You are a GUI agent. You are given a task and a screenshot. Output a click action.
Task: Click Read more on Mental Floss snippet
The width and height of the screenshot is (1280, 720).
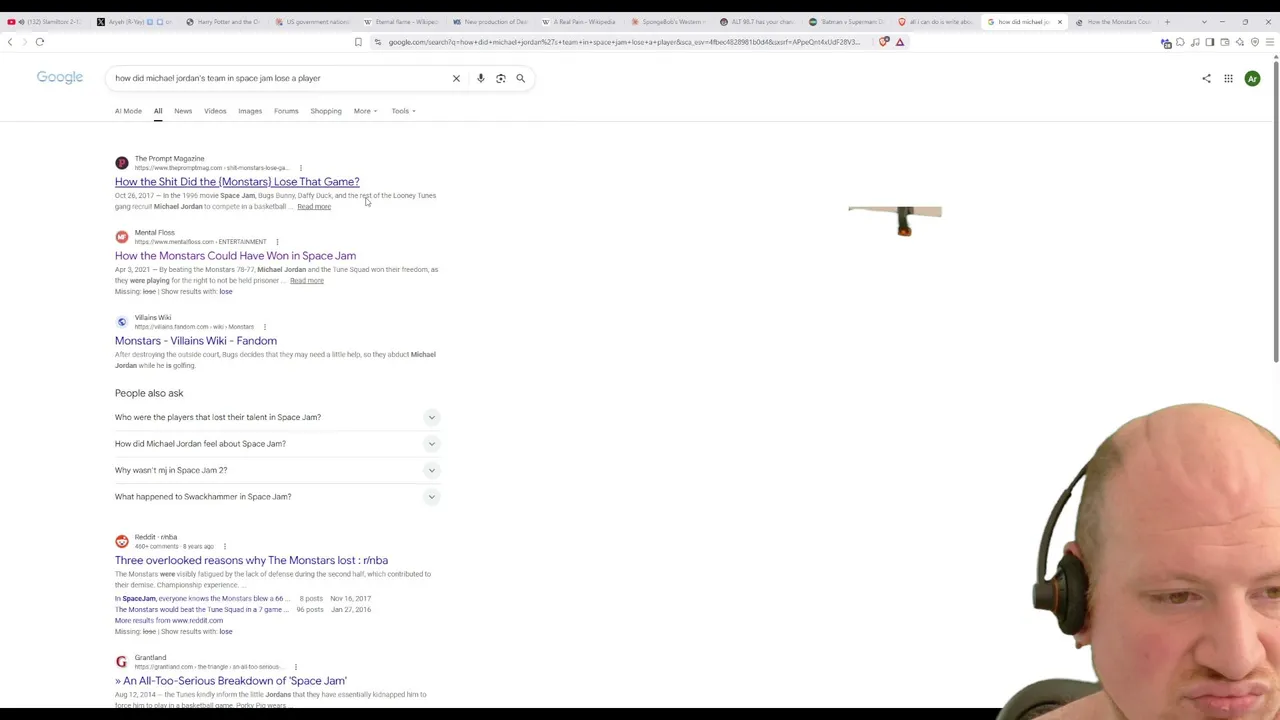click(x=307, y=281)
